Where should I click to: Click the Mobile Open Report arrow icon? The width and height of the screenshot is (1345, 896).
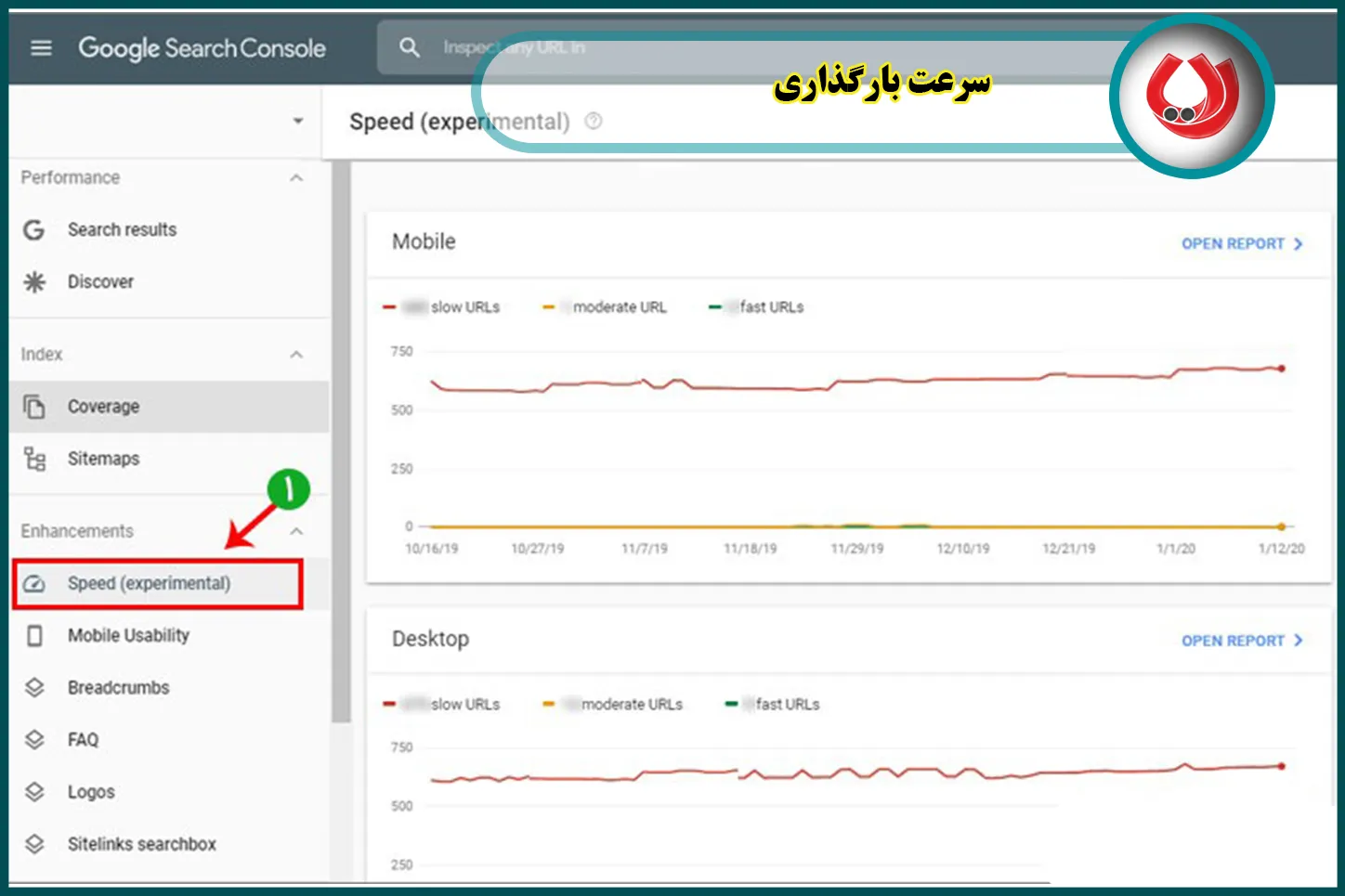tap(1299, 244)
